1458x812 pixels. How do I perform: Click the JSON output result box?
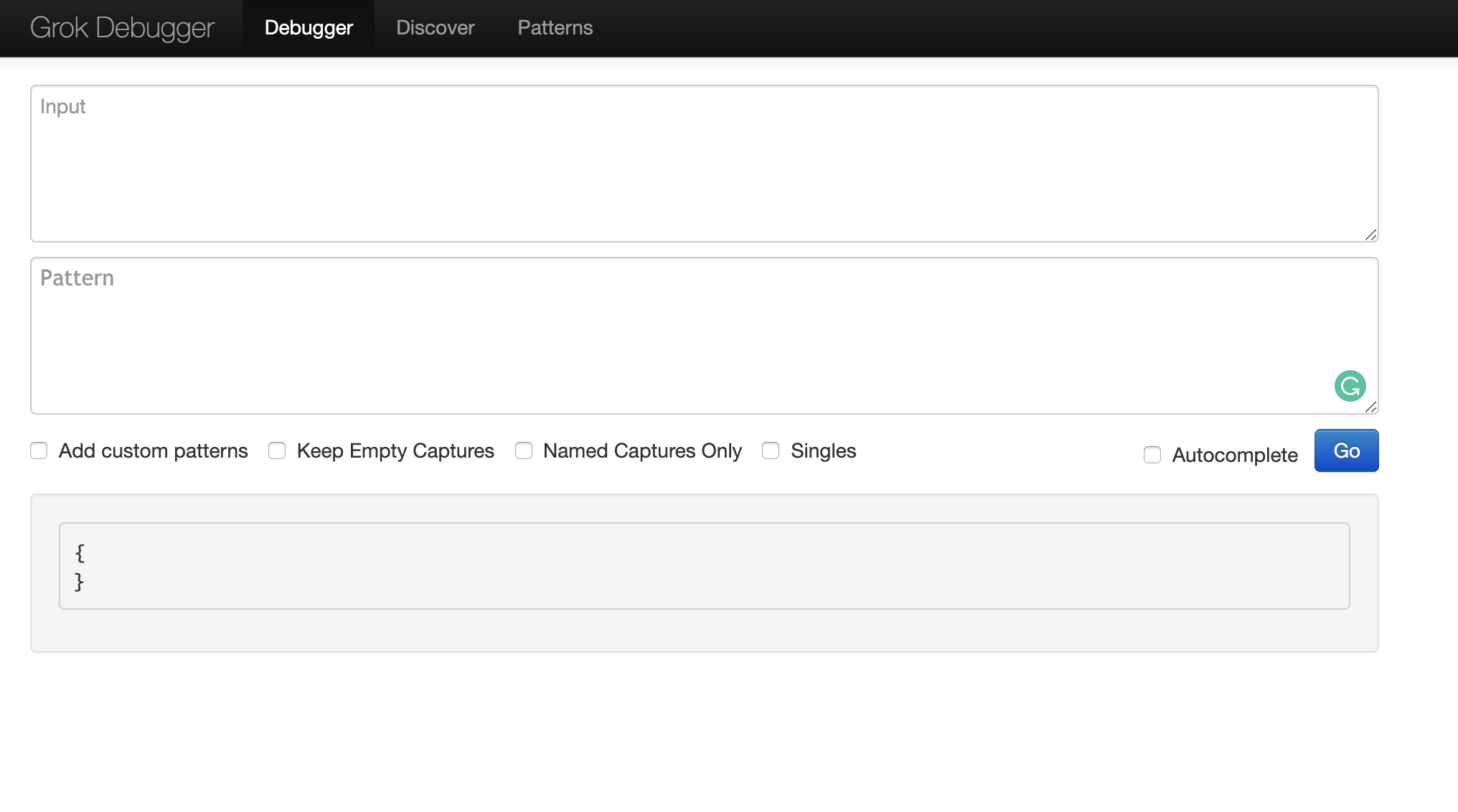pyautogui.click(x=703, y=566)
